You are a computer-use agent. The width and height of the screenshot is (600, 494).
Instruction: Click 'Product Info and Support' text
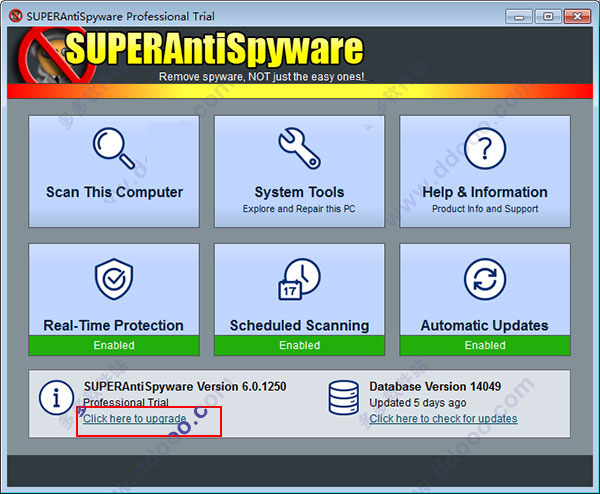485,209
